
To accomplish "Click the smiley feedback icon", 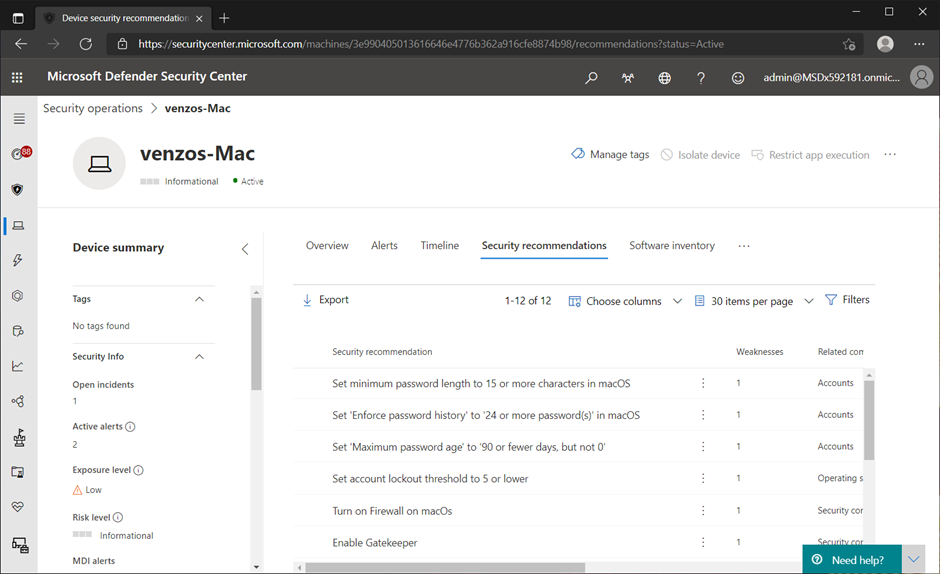I will pyautogui.click(x=738, y=77).
